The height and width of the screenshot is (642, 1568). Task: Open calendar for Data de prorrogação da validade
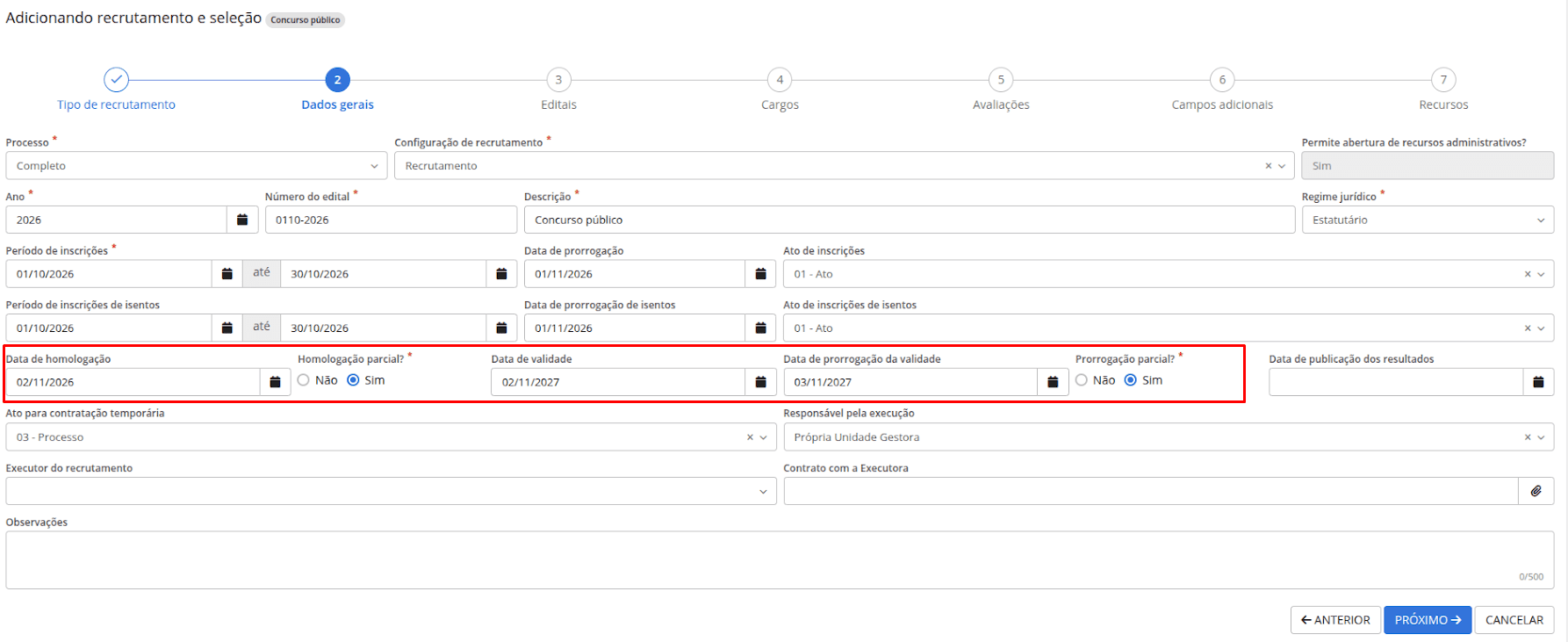(1053, 382)
